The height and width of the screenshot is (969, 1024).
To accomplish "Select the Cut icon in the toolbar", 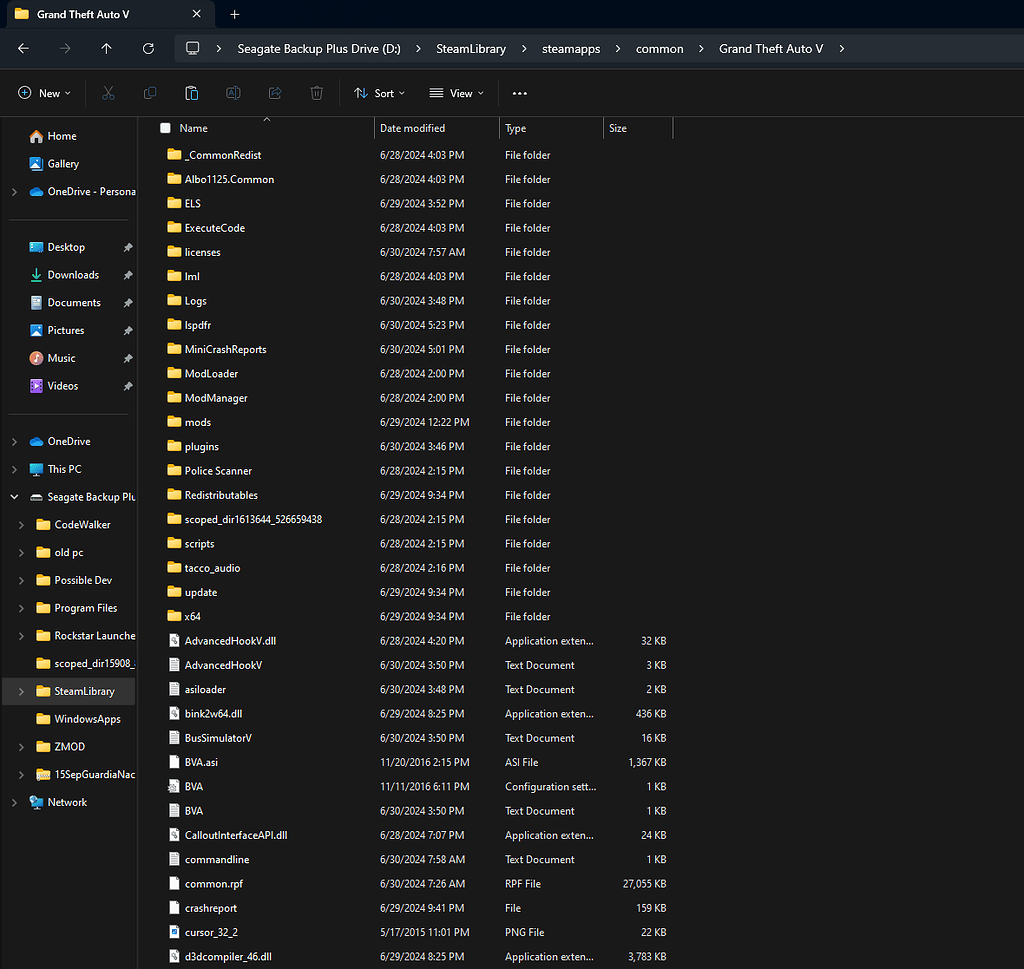I will pos(107,93).
